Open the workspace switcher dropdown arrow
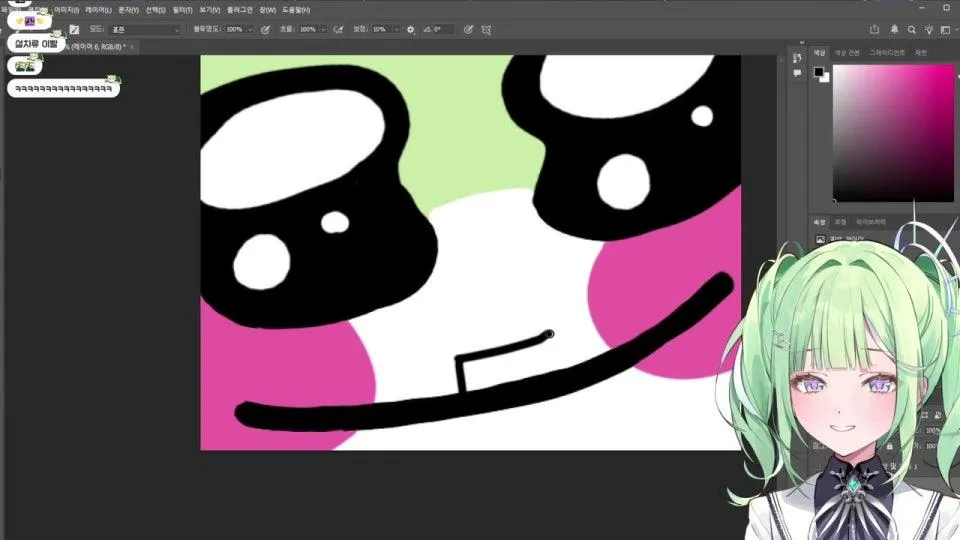 pos(956,29)
